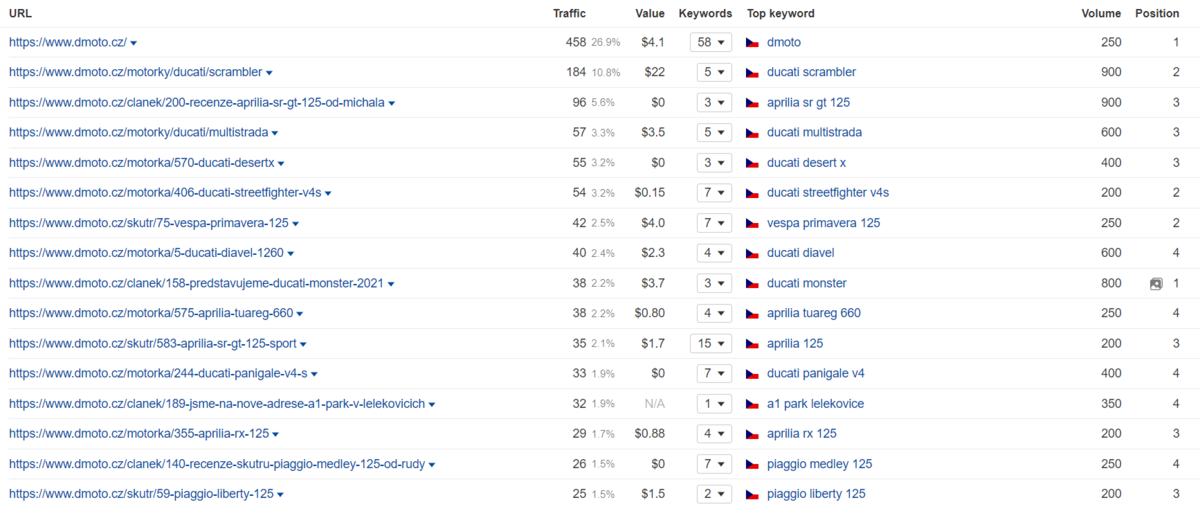Sort by the Traffic column header
This screenshot has height=509, width=1200.
(569, 14)
